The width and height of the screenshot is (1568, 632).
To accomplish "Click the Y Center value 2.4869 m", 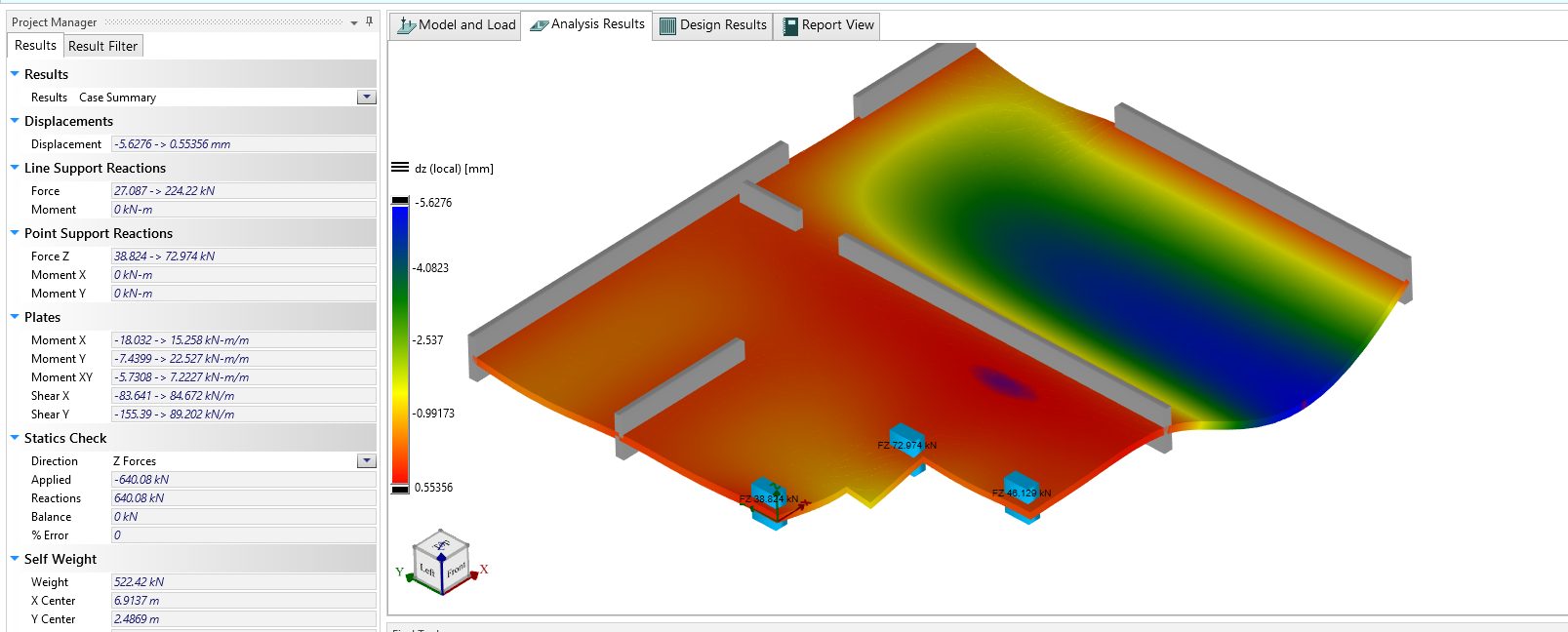I will point(244,619).
